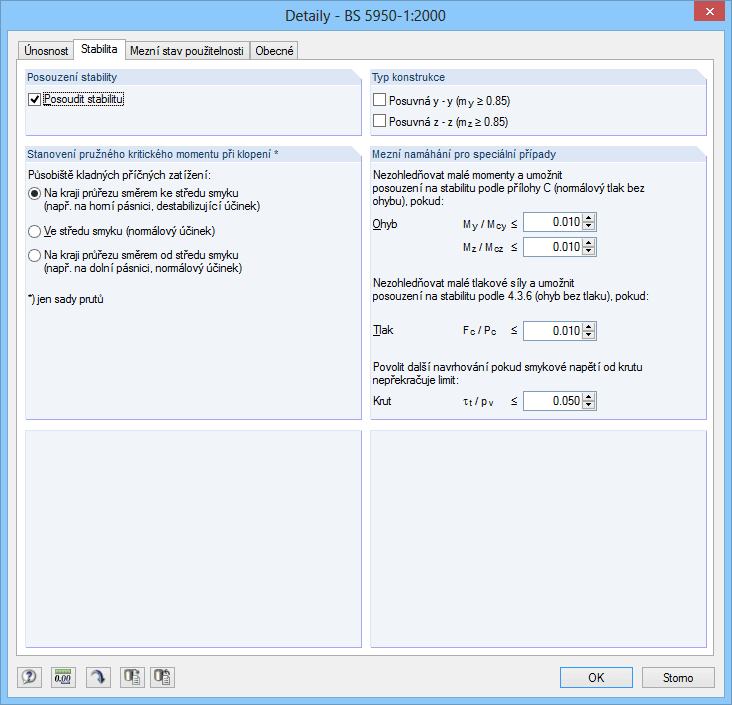Close the Detaily dialog window
The image size is (732, 705).
(710, 12)
